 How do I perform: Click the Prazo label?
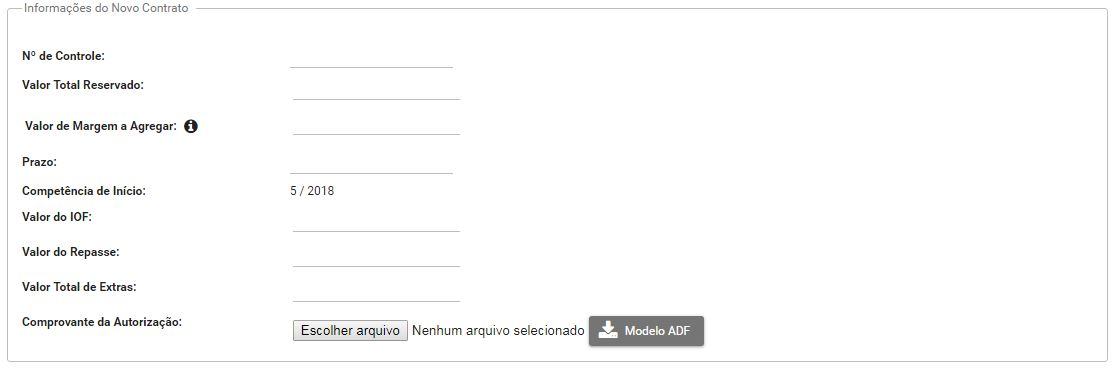(x=39, y=162)
